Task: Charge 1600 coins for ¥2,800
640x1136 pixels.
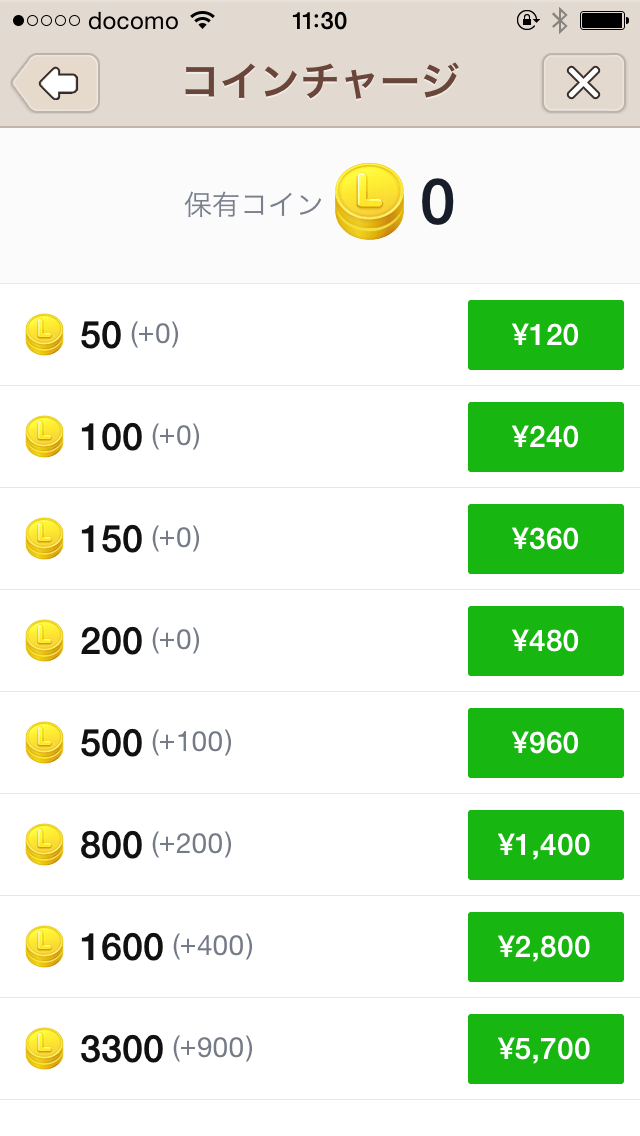Action: [x=545, y=947]
